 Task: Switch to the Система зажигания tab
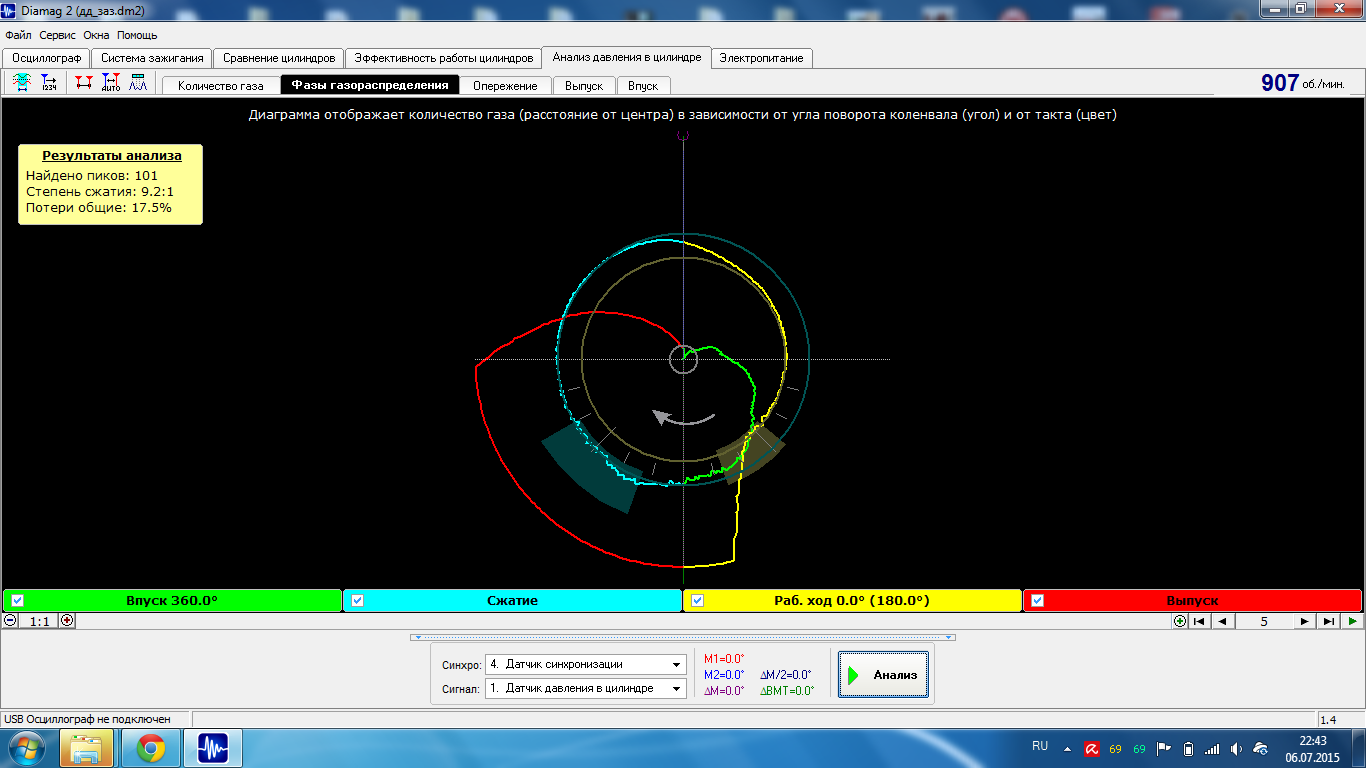(152, 58)
